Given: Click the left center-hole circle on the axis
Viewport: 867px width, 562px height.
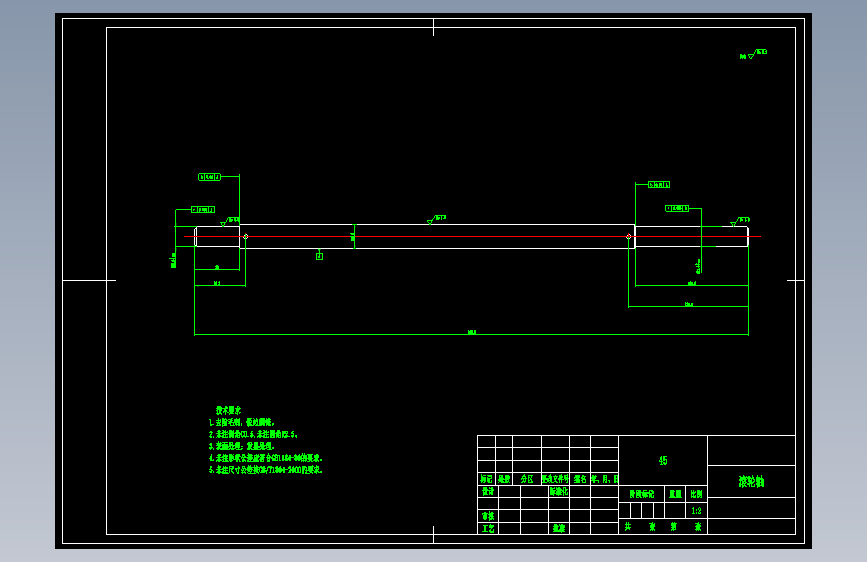Looking at the screenshot, I should click(246, 237).
